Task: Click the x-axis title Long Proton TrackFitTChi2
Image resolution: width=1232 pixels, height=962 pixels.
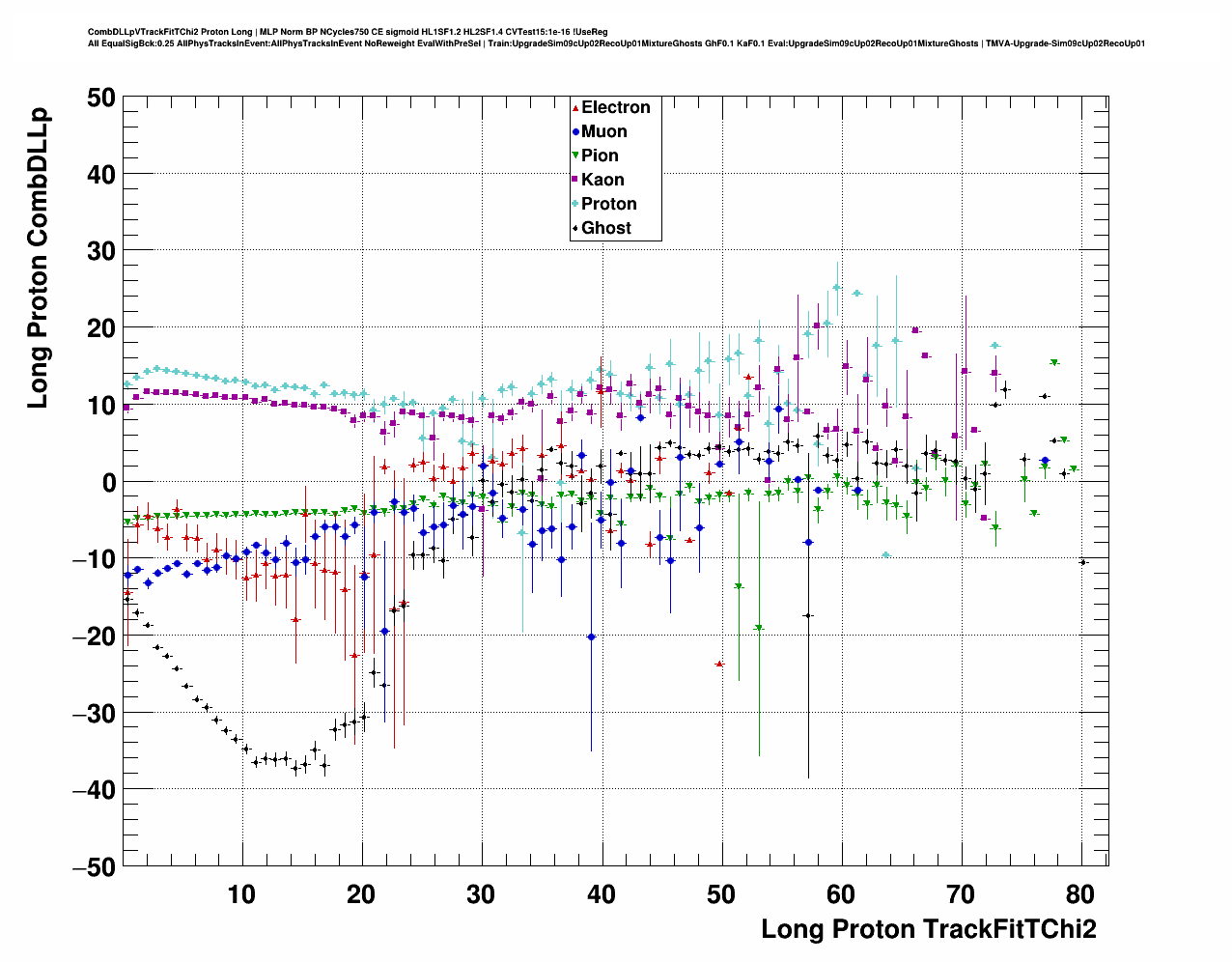Action: [928, 929]
